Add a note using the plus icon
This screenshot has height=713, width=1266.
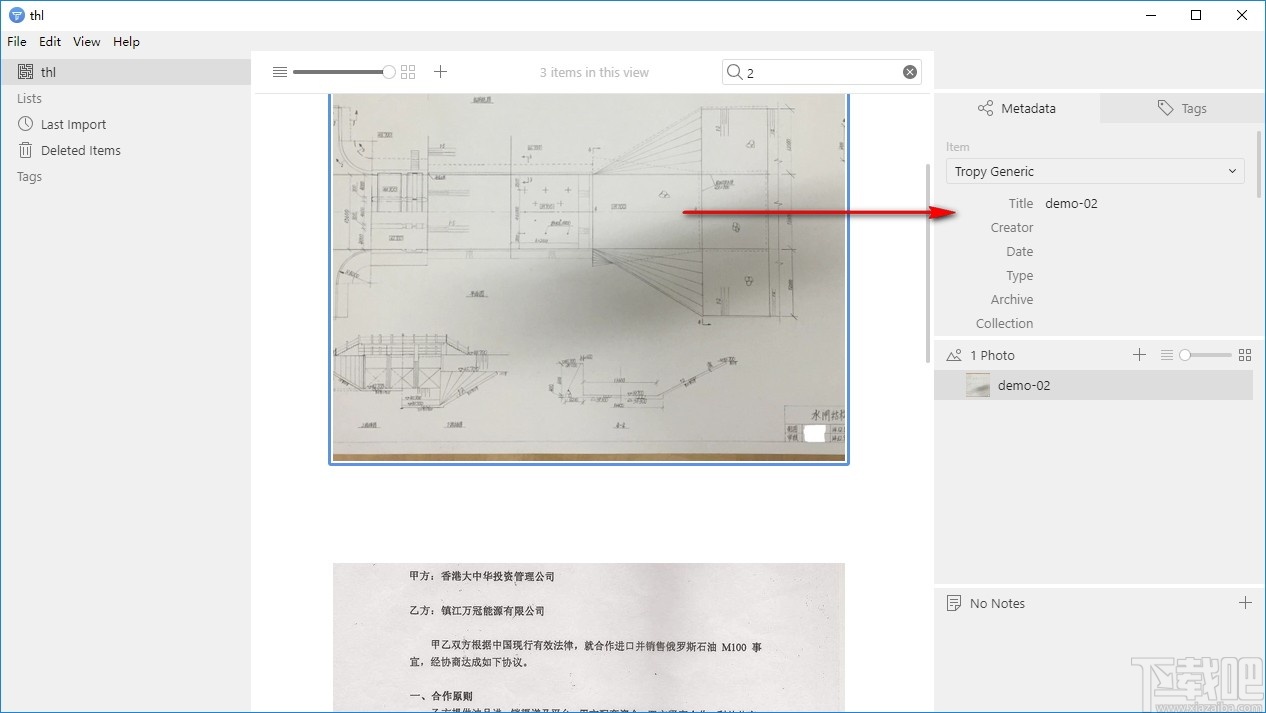coord(1246,602)
